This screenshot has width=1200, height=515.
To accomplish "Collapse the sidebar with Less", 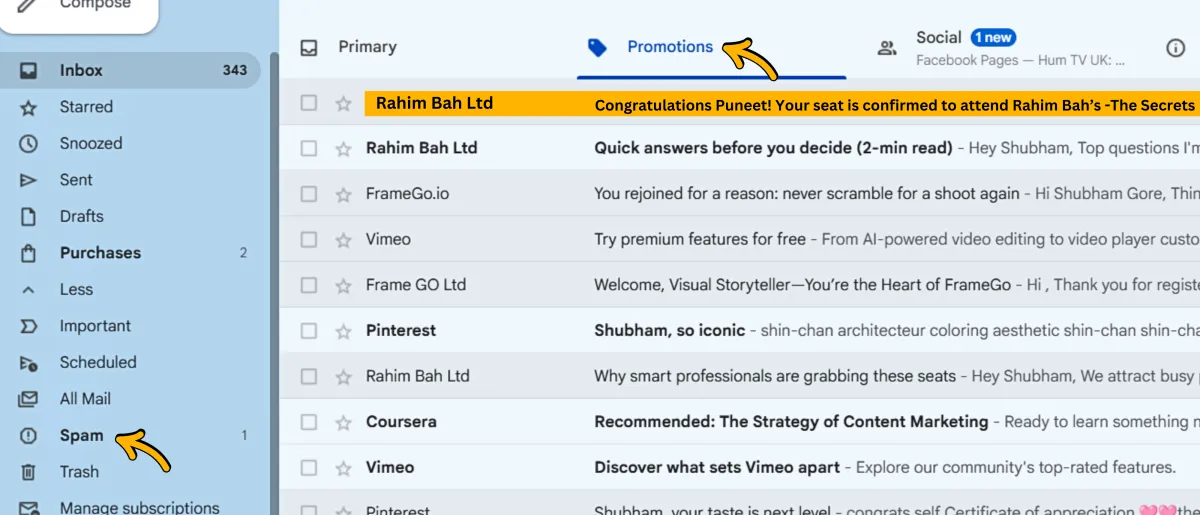I will (x=76, y=290).
